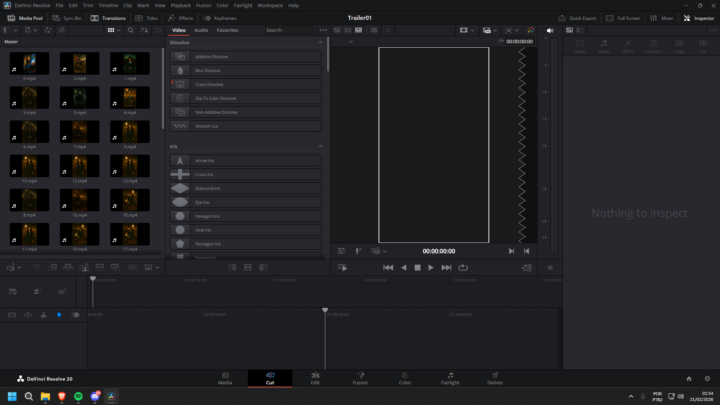The width and height of the screenshot is (720, 405).
Task: Switch to the Audio transitions tab
Action: pyautogui.click(x=201, y=30)
